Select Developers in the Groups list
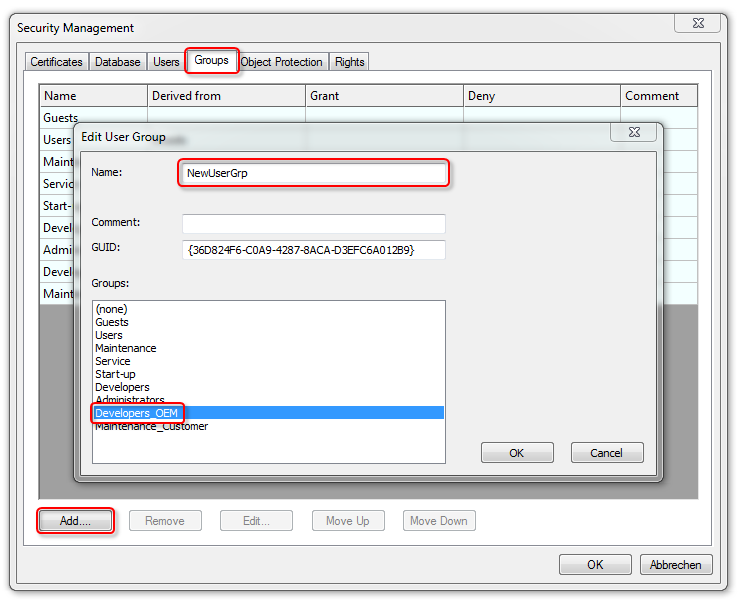739x603 pixels. point(269,387)
